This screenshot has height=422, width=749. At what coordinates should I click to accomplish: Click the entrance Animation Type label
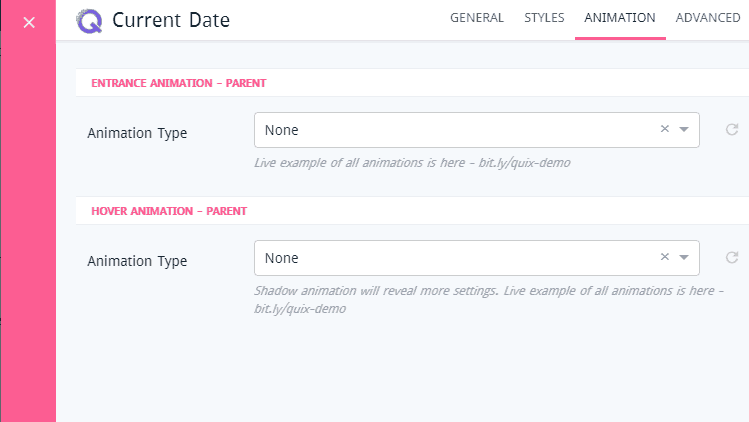pyautogui.click(x=137, y=133)
